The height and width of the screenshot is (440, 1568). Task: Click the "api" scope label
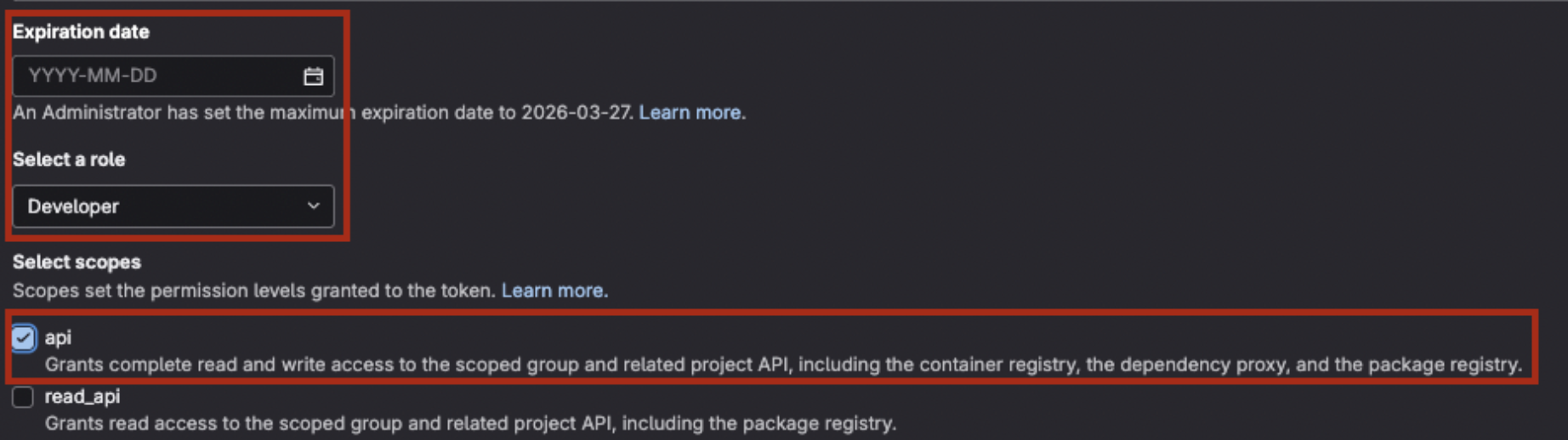pos(58,338)
